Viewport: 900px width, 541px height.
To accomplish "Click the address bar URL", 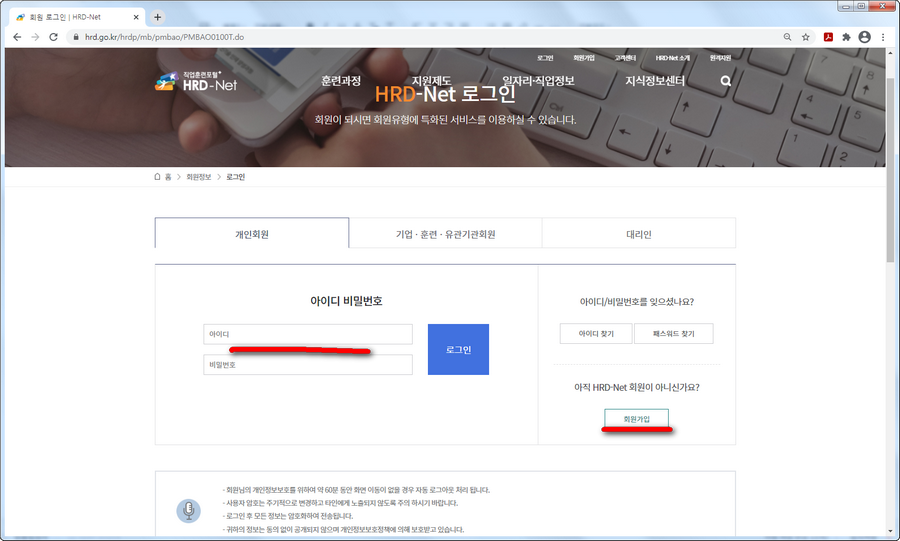I will [x=164, y=37].
